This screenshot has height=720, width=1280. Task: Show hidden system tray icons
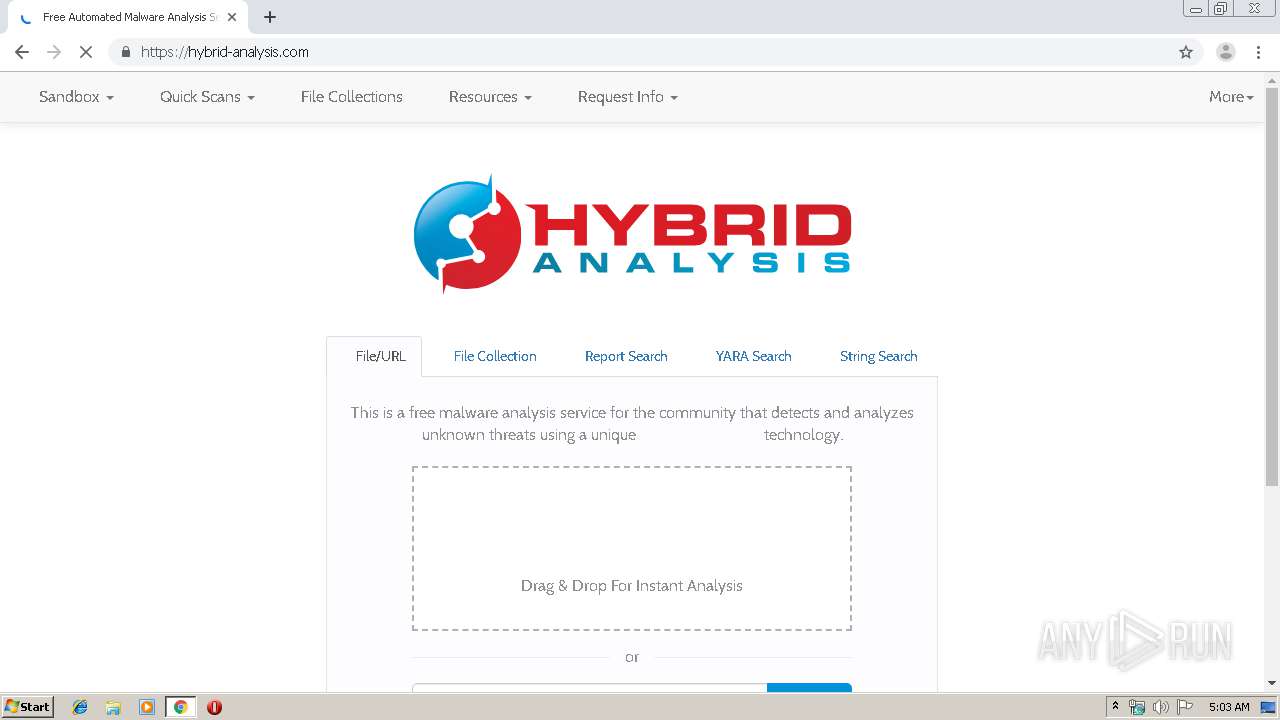click(1115, 707)
